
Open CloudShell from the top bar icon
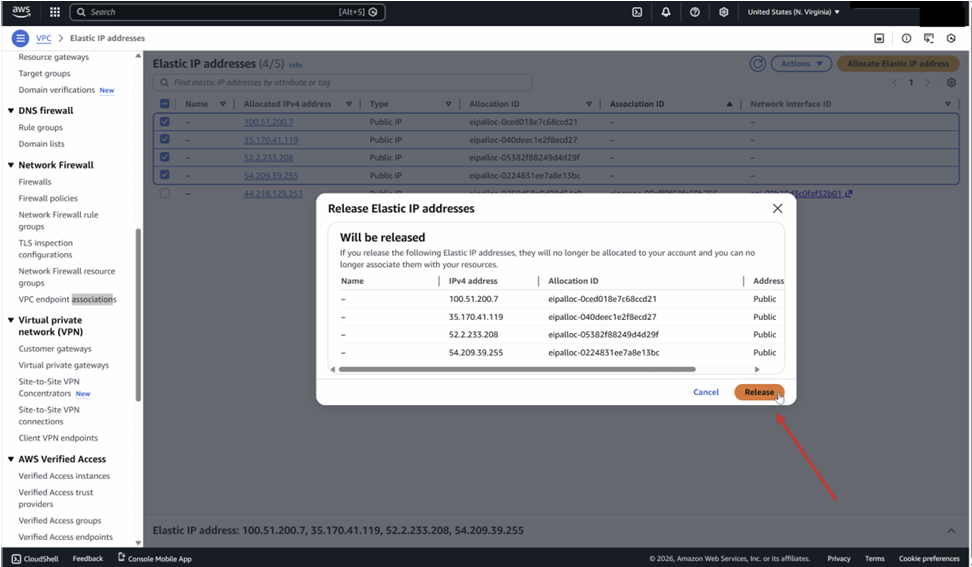pos(637,12)
